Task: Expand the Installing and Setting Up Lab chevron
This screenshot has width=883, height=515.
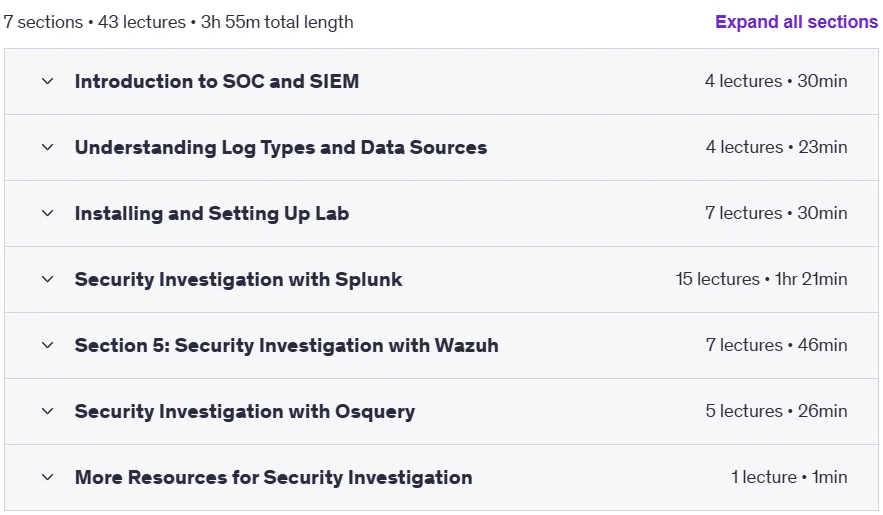Action: click(x=48, y=213)
